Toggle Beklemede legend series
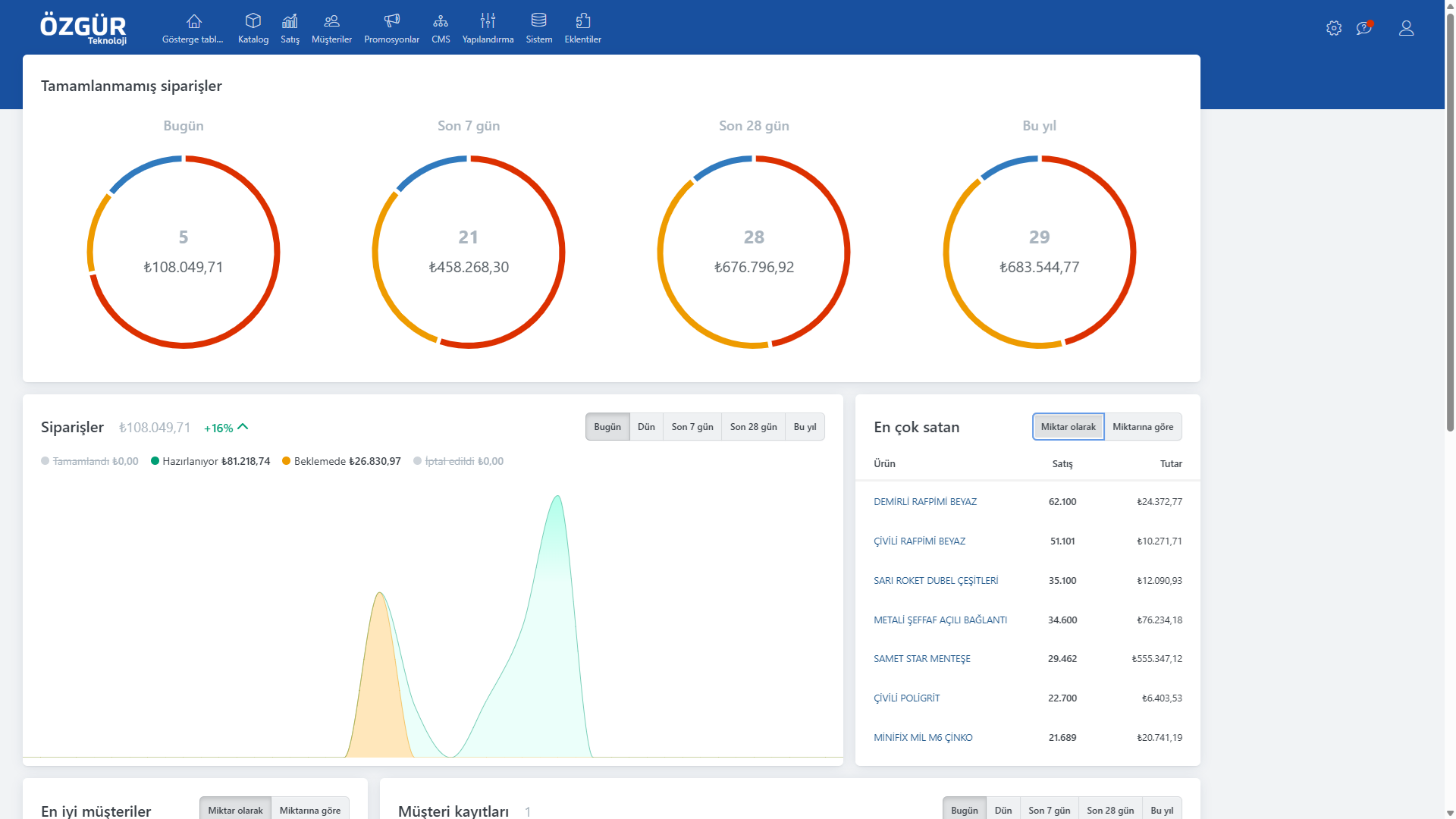The width and height of the screenshot is (1456, 819). point(341,461)
